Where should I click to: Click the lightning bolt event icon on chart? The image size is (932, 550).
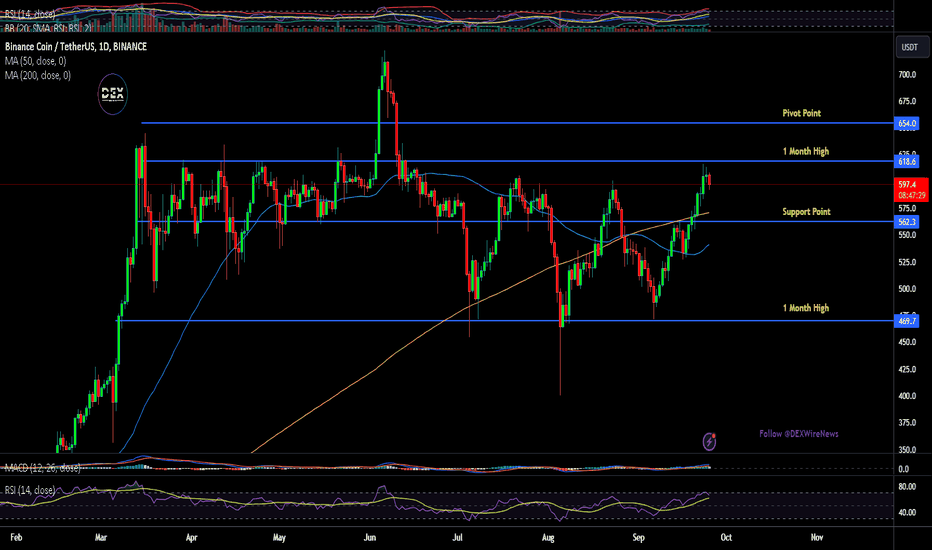[709, 441]
